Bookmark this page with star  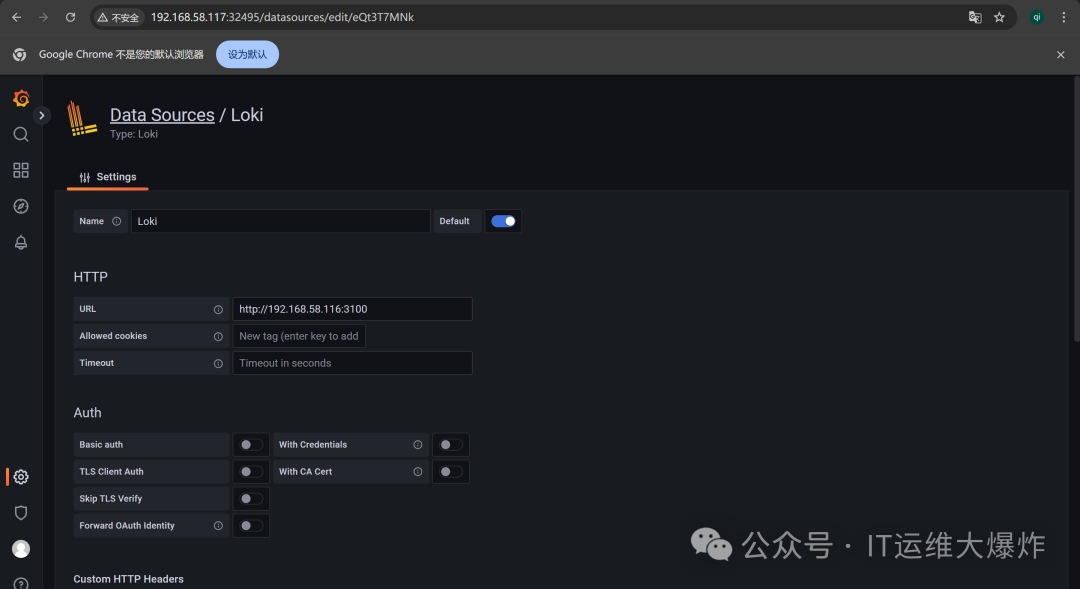(x=999, y=17)
